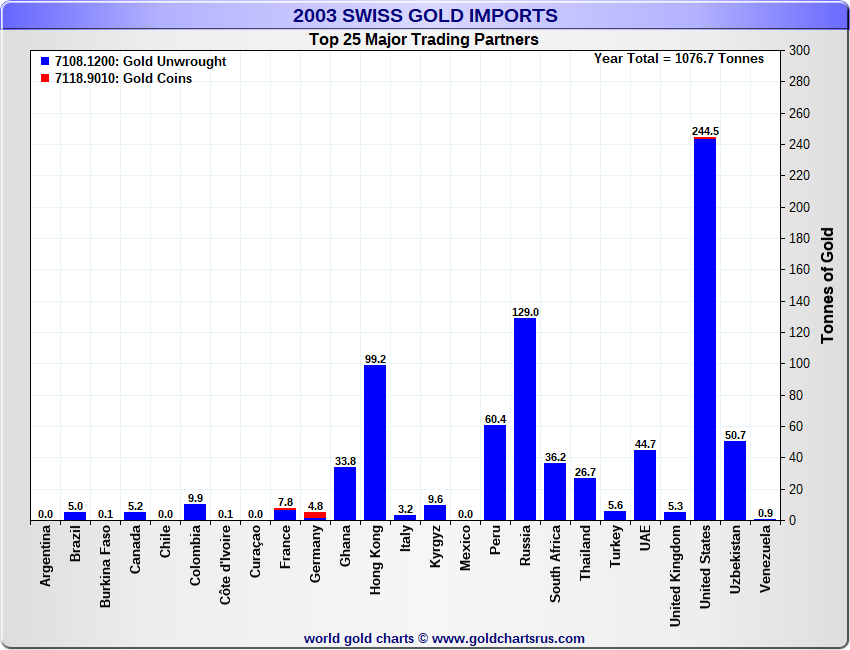
Task: Click the Hong Kong bar
Action: point(375,443)
